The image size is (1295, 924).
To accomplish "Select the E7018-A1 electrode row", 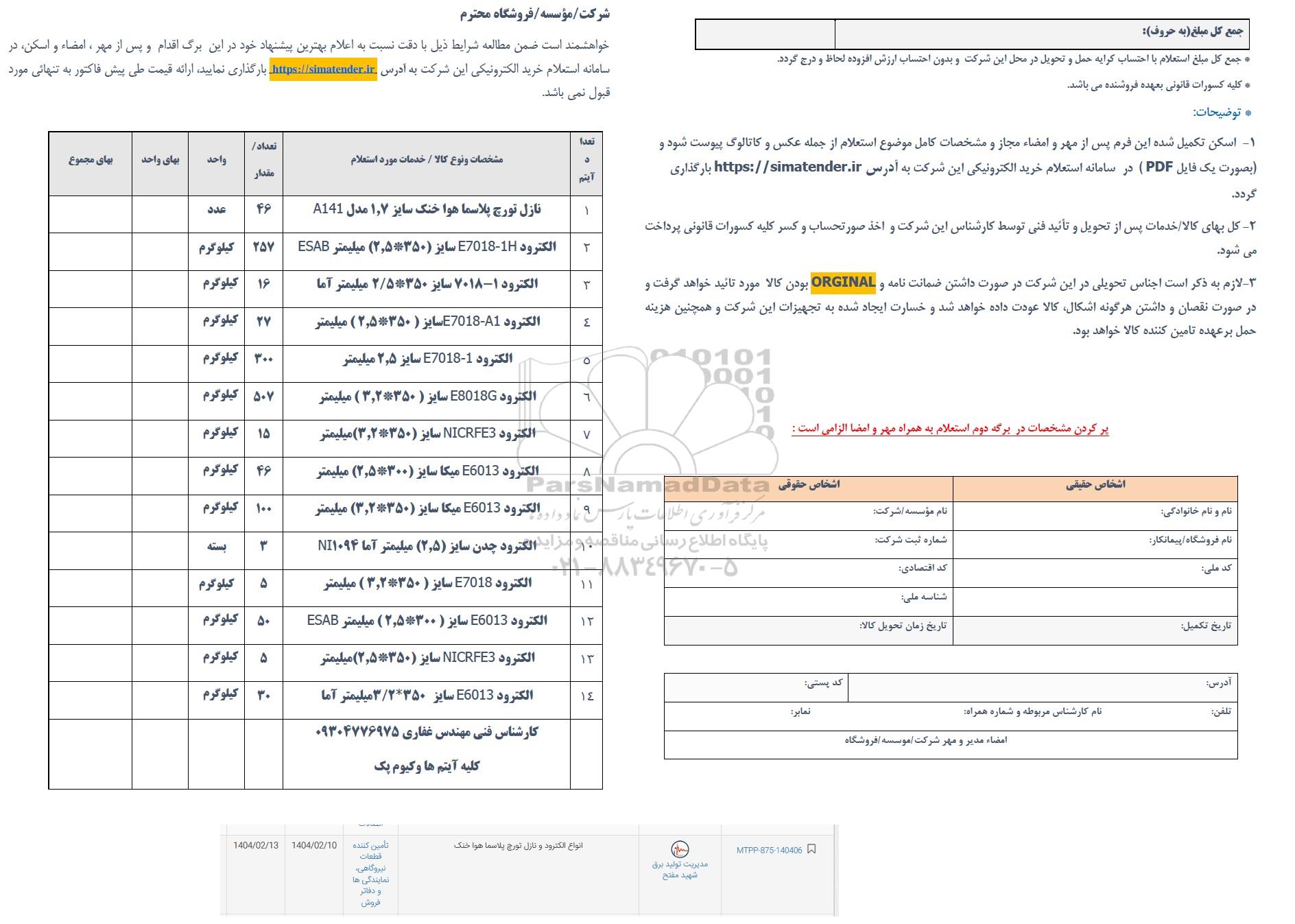I will (325, 326).
